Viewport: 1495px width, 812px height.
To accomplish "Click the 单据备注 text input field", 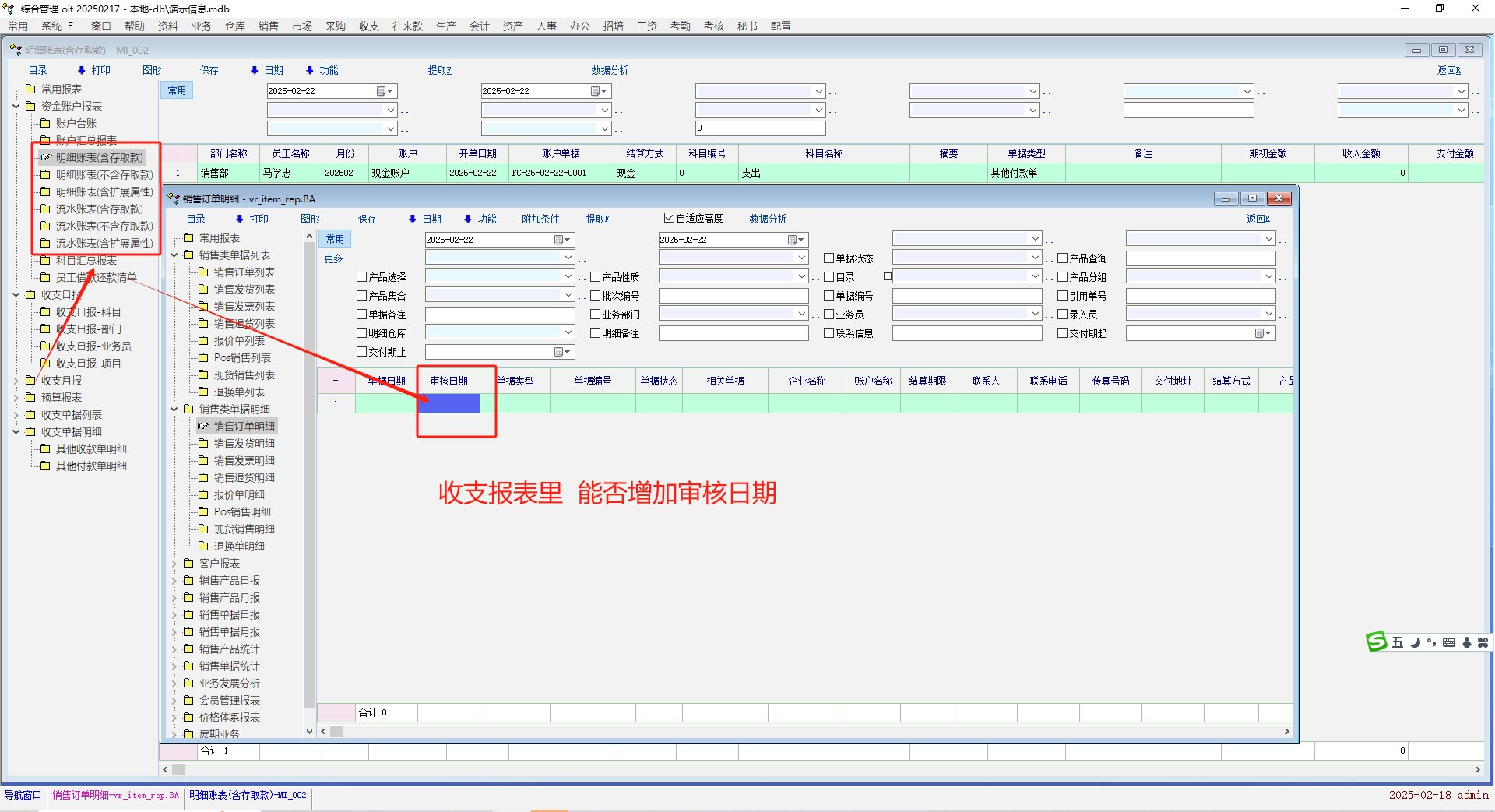I will [499, 315].
